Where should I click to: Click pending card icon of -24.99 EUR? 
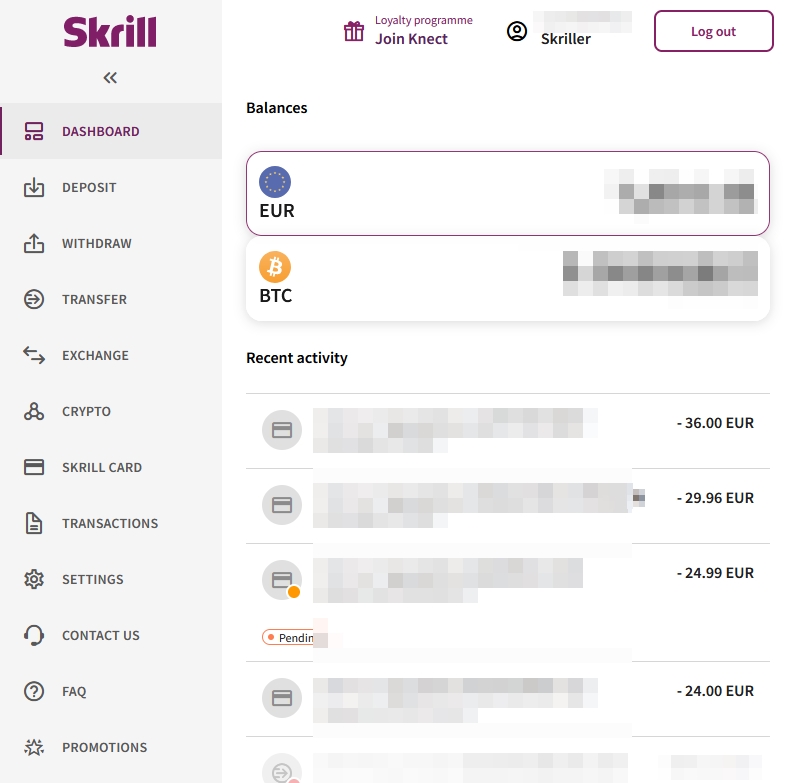pyautogui.click(x=282, y=580)
